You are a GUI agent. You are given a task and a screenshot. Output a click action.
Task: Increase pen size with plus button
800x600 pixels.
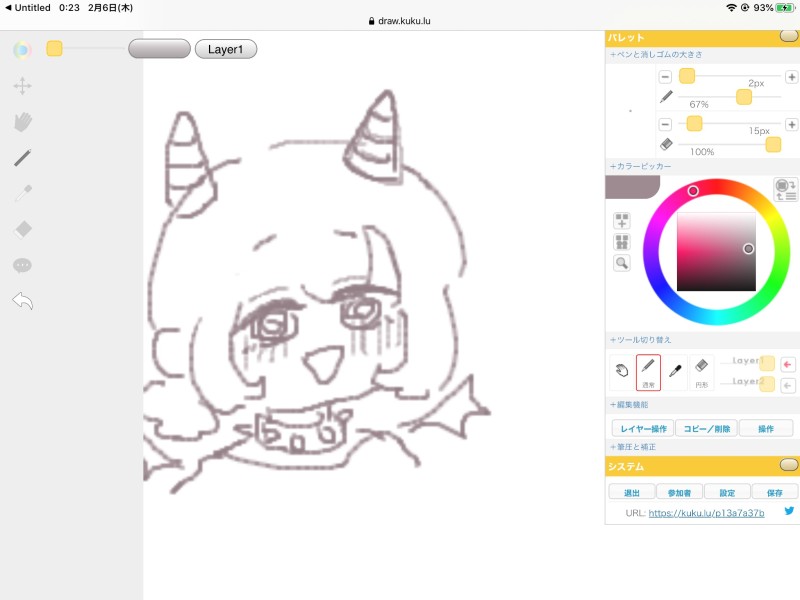[791, 77]
